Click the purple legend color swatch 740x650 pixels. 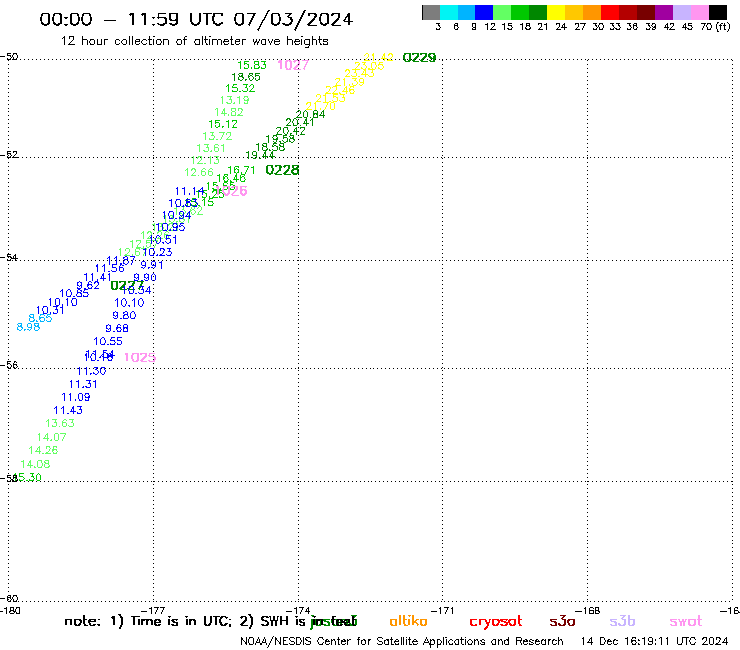coord(664,12)
